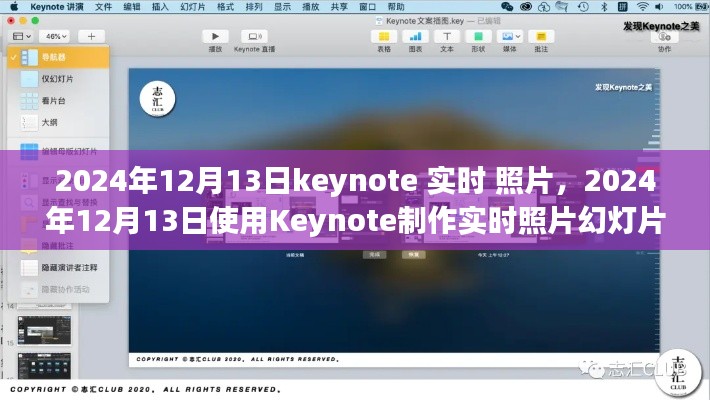
Task: Select 看片台 light table view
Action: pyautogui.click(x=58, y=101)
